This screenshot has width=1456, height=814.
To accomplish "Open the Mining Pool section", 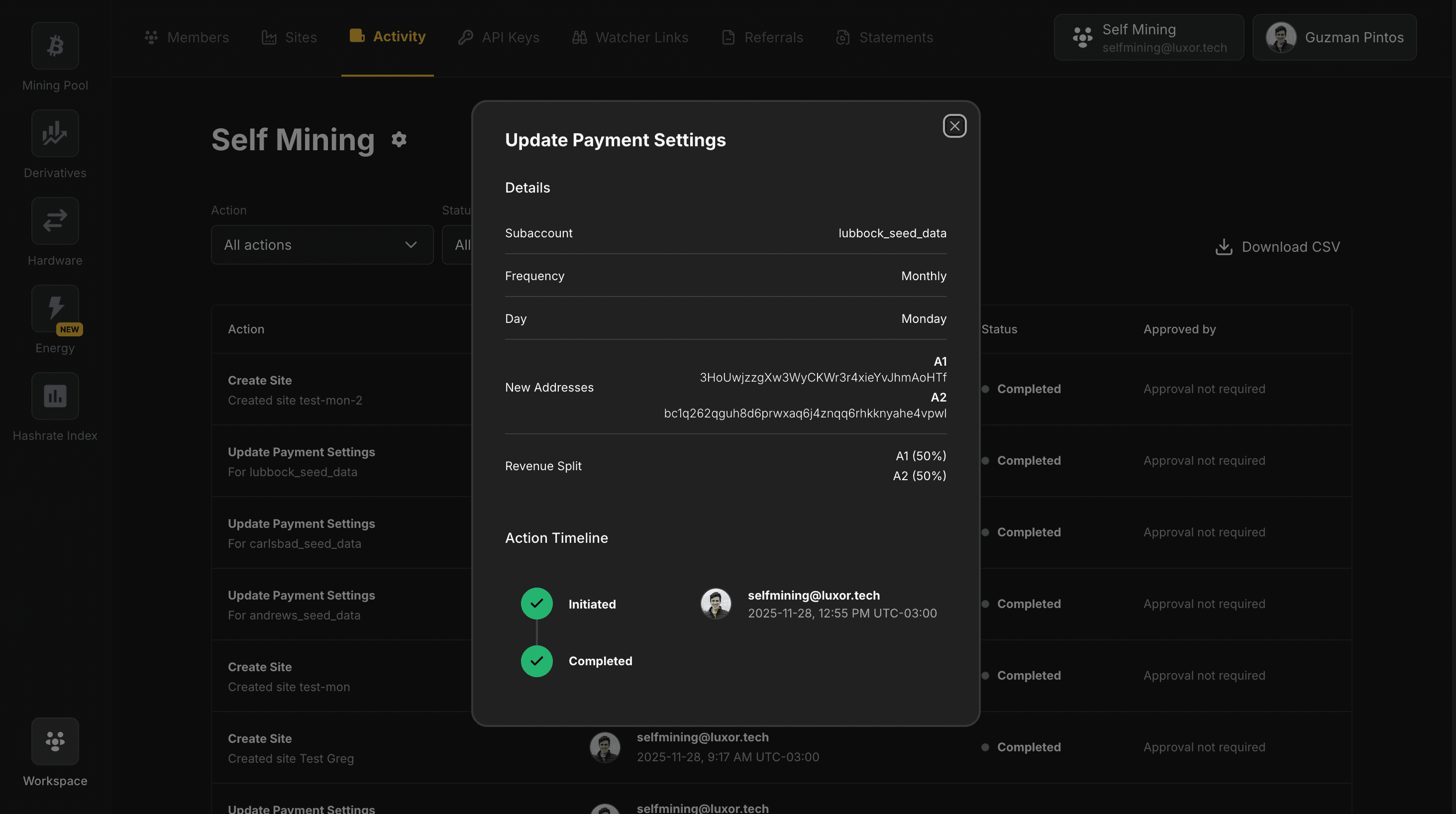I will click(55, 46).
